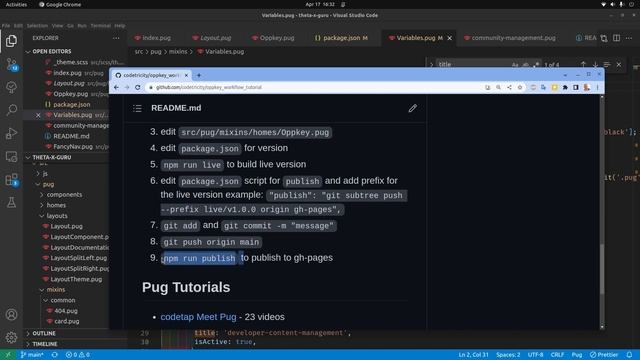This screenshot has width=640, height=360.
Task: Switch to the package.json editor tab
Action: (342, 38)
